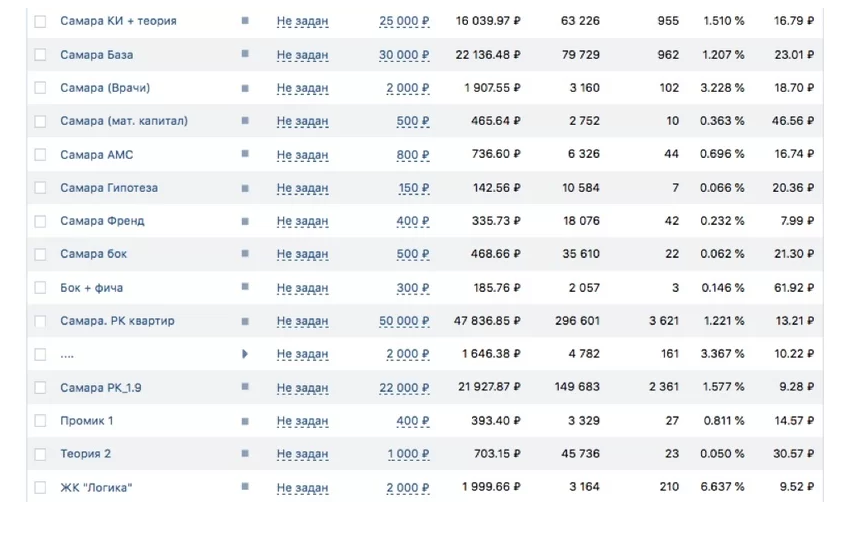
Task: Click stop icon for Самара База
Action: tap(245, 54)
